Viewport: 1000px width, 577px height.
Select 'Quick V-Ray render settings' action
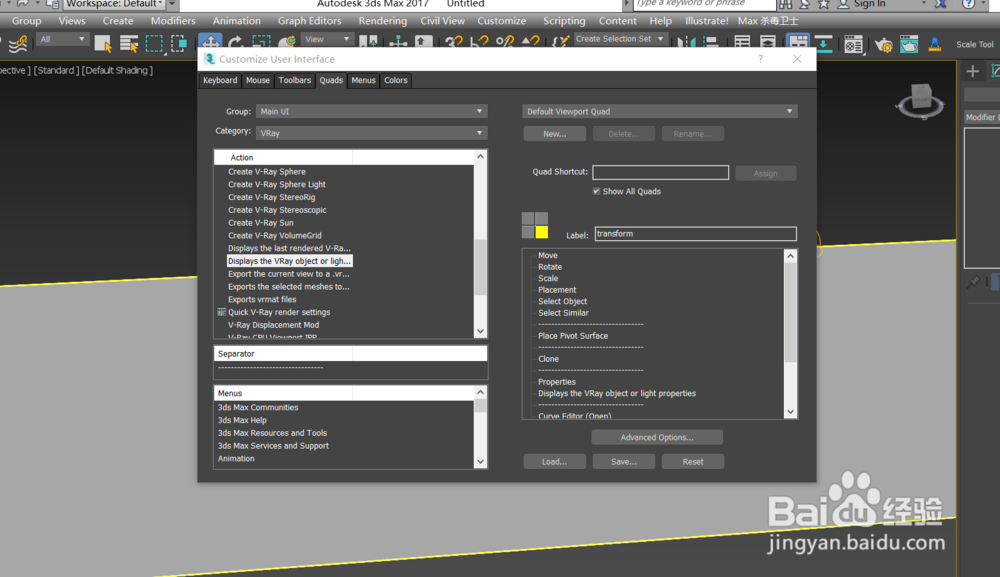(x=279, y=312)
